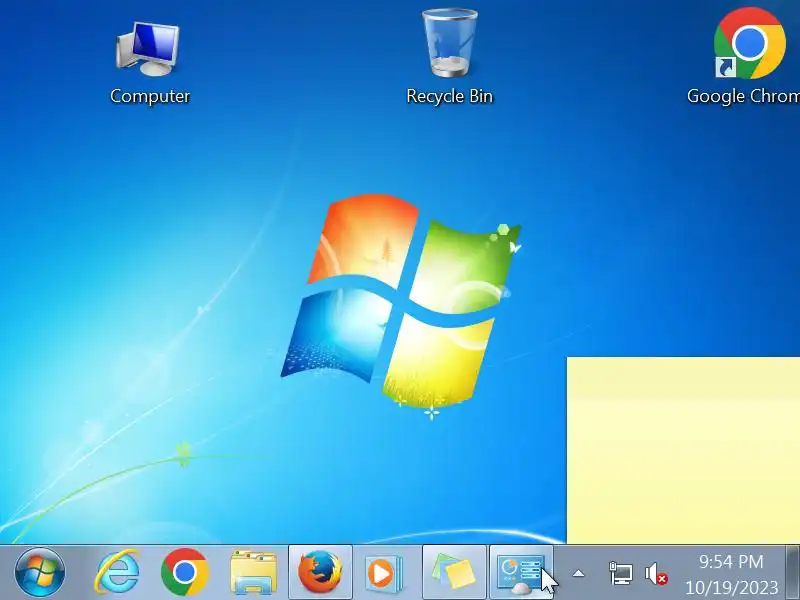Switch to Firefox in the taskbar
This screenshot has height=600, width=800.
[x=320, y=572]
